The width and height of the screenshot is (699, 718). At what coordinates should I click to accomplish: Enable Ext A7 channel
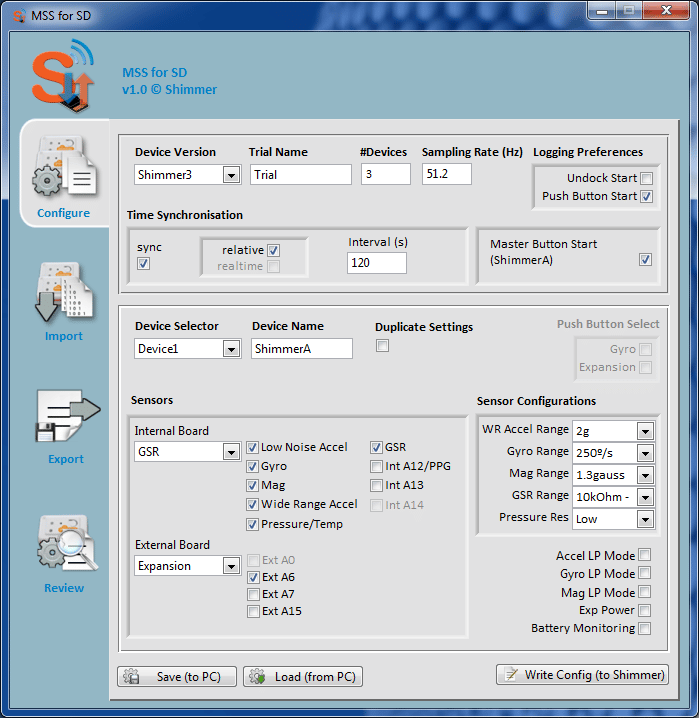click(253, 594)
